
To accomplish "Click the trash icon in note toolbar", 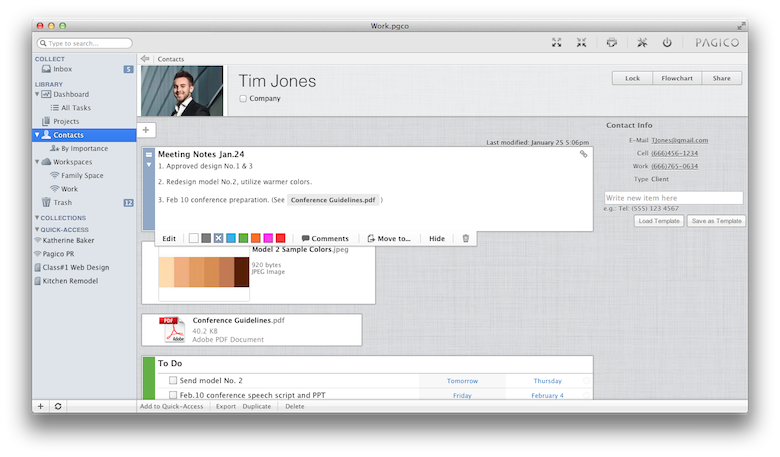I will pos(466,238).
